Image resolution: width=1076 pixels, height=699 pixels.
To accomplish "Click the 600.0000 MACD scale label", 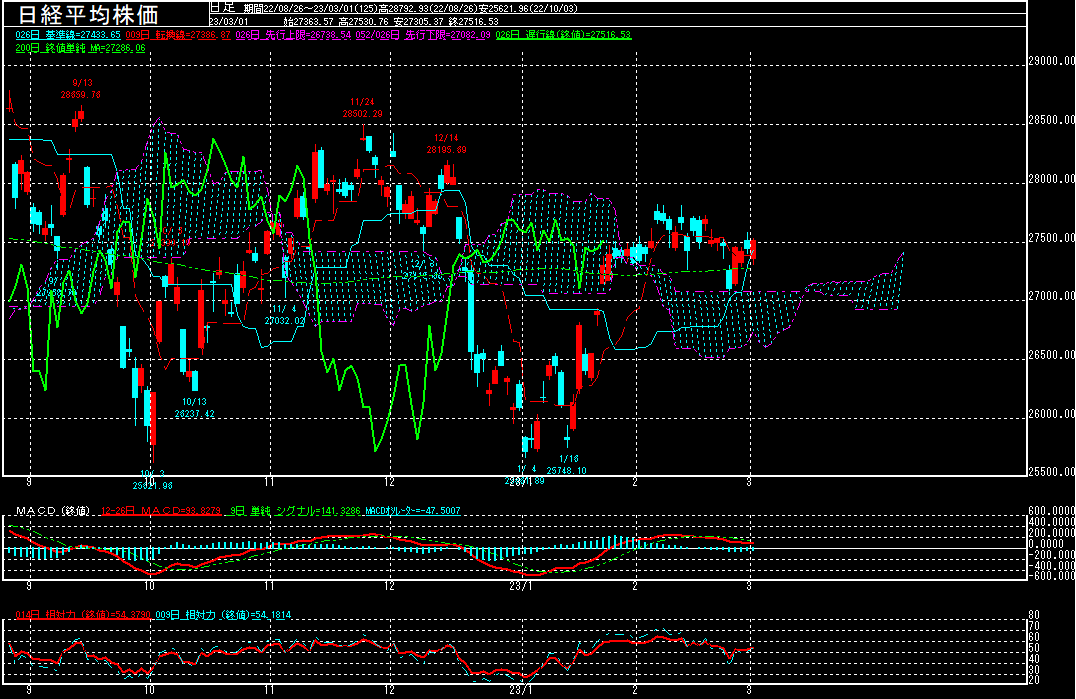I will click(x=1051, y=511).
